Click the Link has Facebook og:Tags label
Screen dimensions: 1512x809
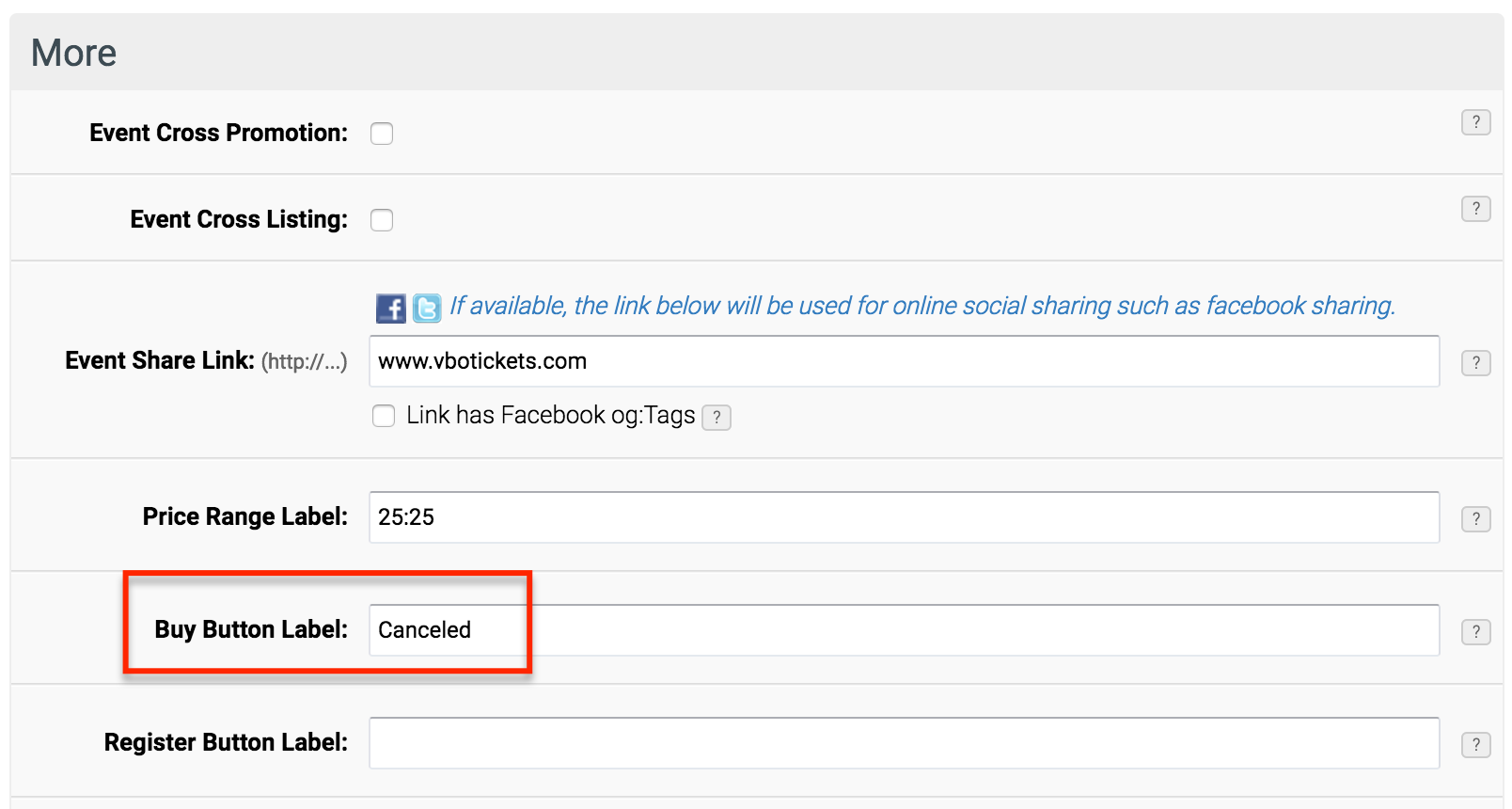coord(551,416)
